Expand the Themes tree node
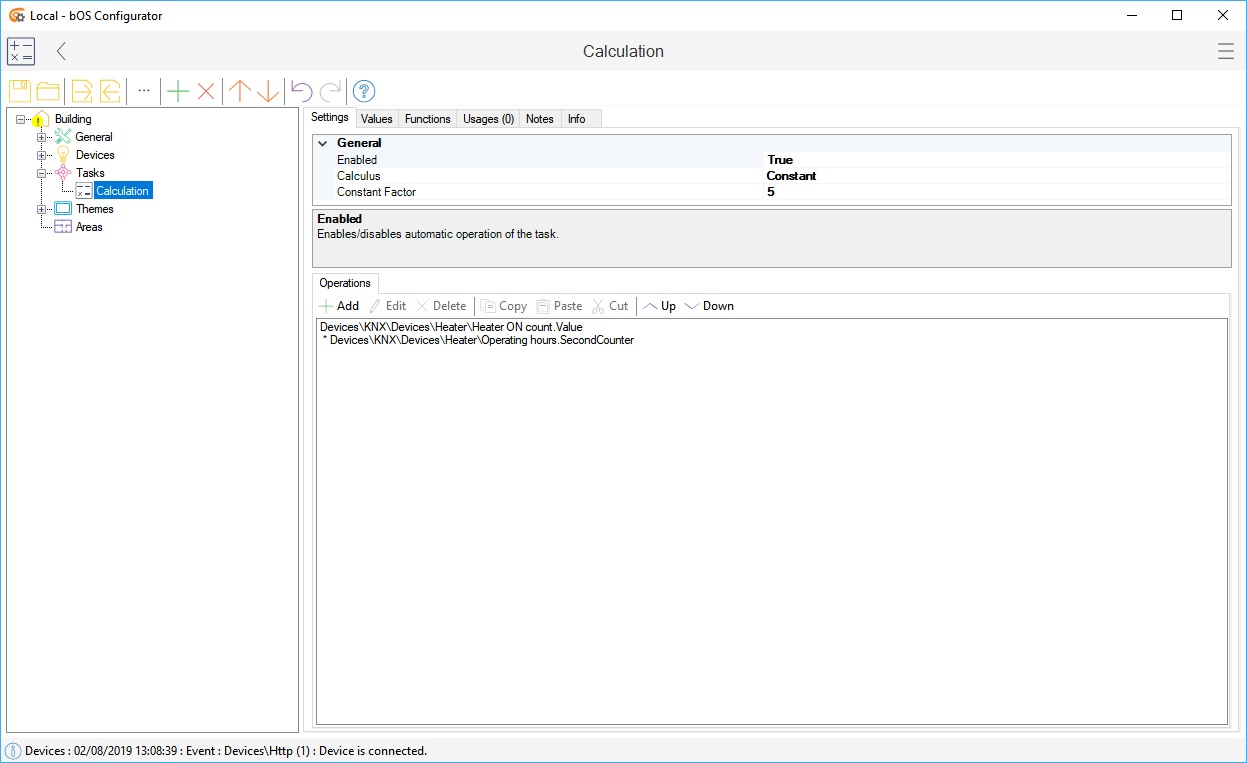 pyautogui.click(x=42, y=209)
